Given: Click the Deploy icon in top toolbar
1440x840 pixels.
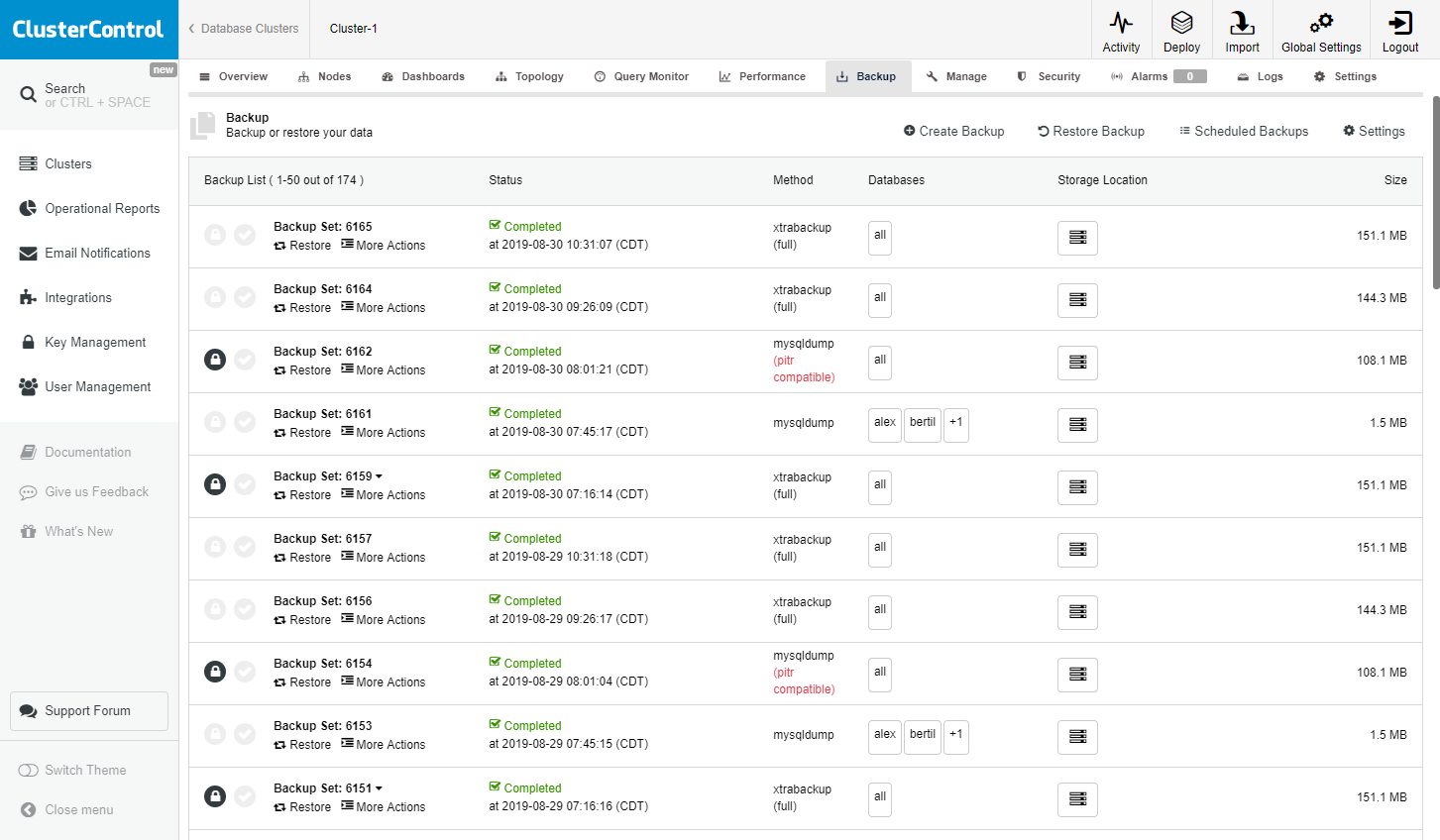Looking at the screenshot, I should tap(1181, 30).
